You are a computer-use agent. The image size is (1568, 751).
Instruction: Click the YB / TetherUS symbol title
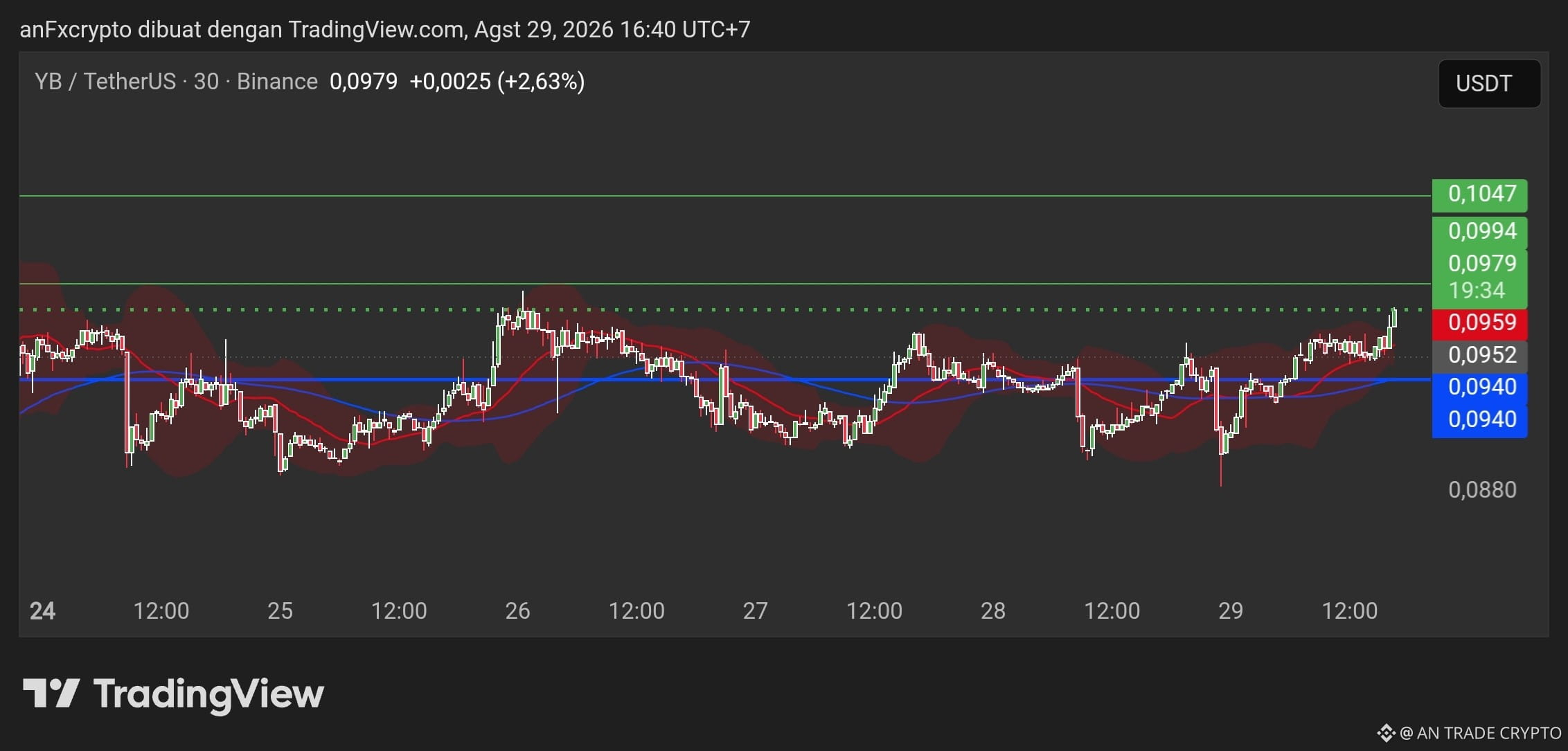105,82
